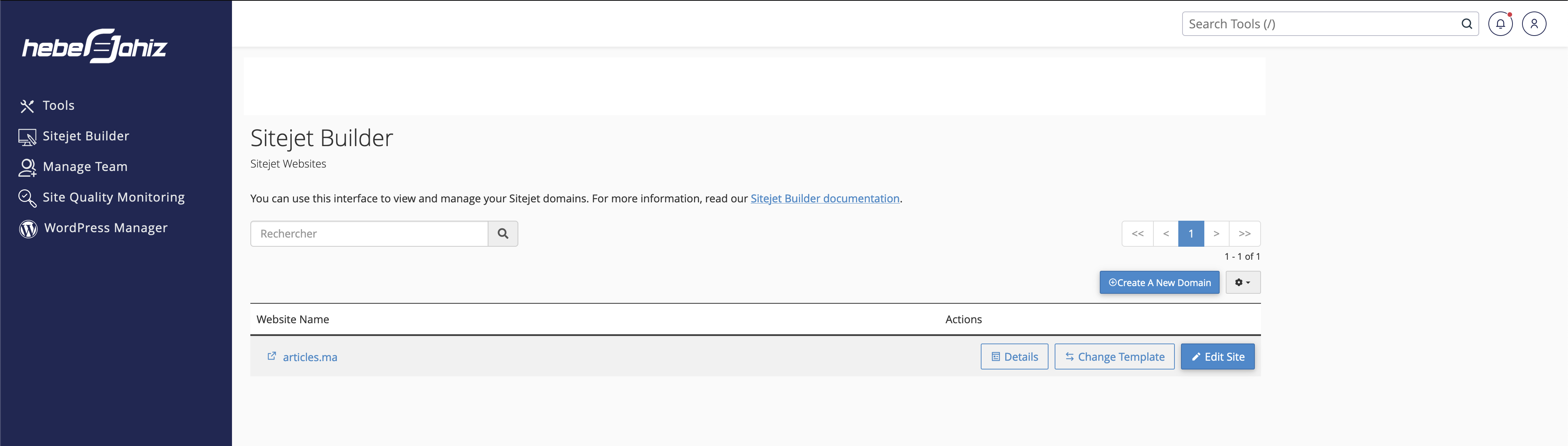Viewport: 1568px width, 446px height.
Task: Click the Sitejet Builder monitor icon
Action: [27, 137]
